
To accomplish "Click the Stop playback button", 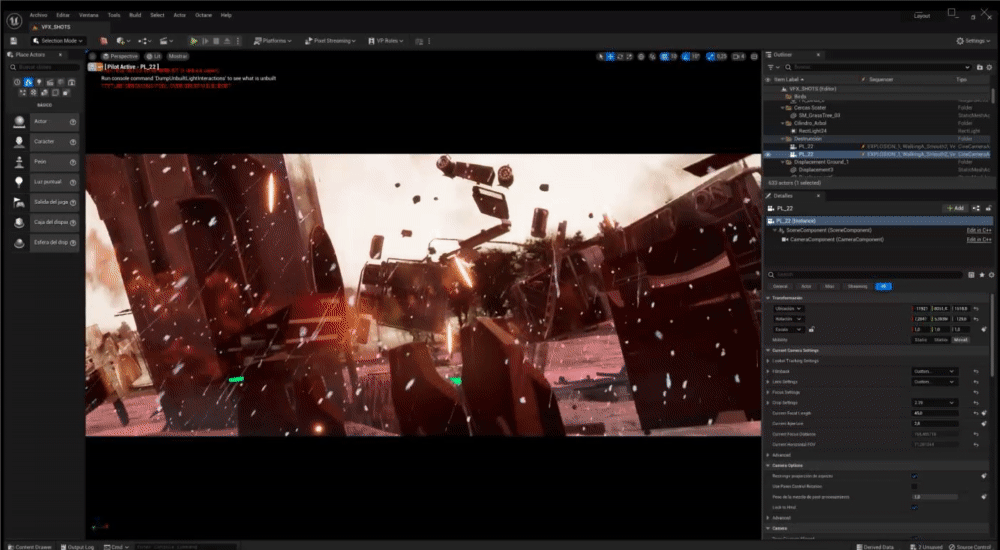I will pyautogui.click(x=216, y=41).
